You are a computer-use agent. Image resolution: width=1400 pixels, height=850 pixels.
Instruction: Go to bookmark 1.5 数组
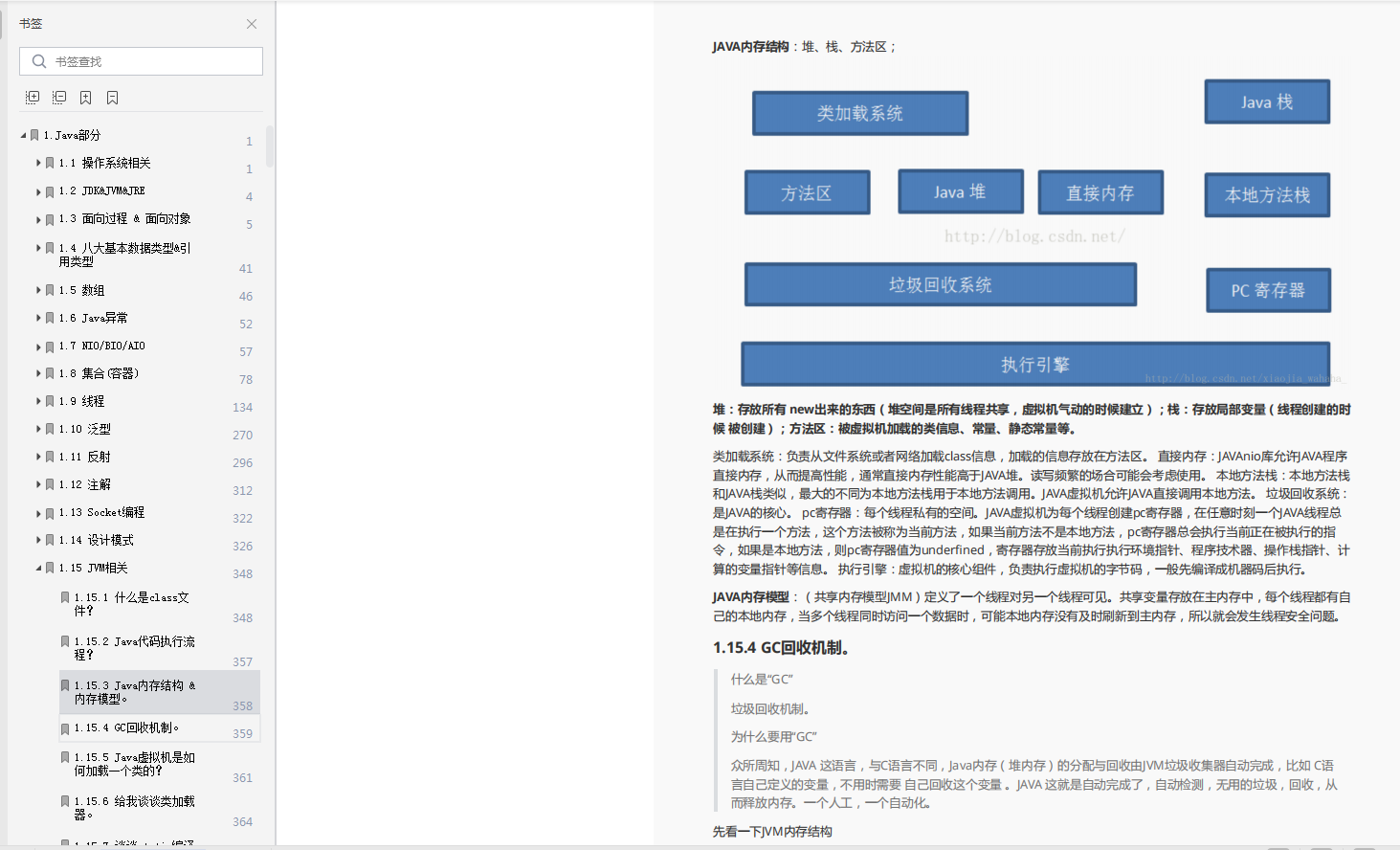click(x=81, y=290)
